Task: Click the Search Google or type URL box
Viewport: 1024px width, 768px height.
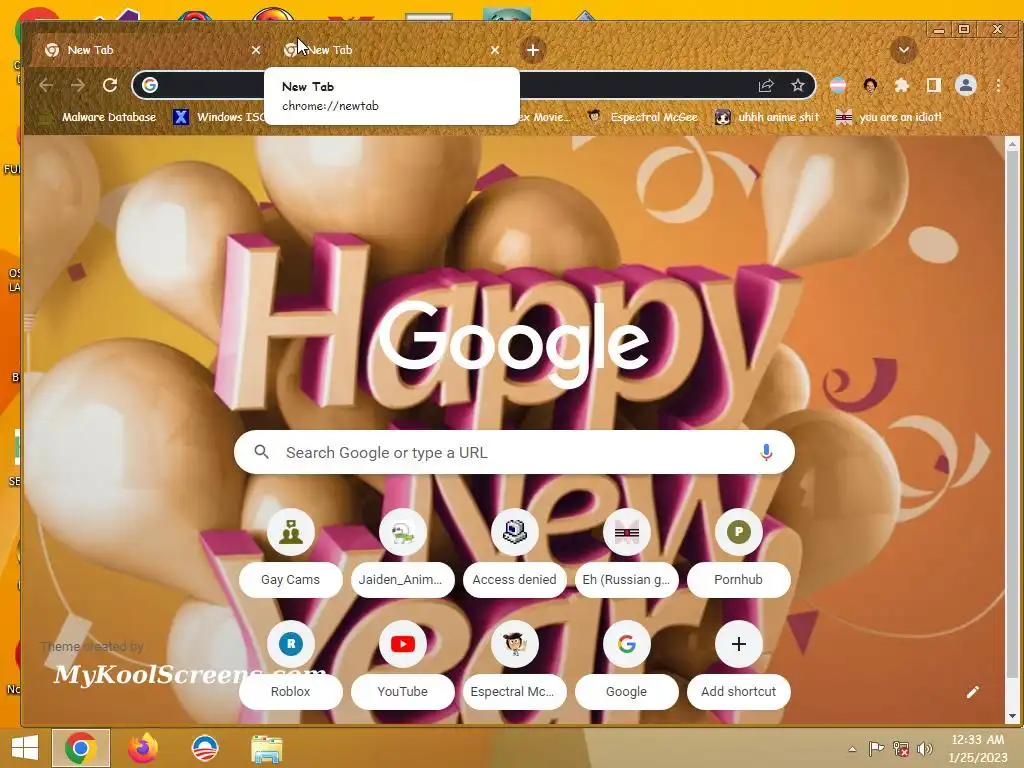Action: click(514, 452)
